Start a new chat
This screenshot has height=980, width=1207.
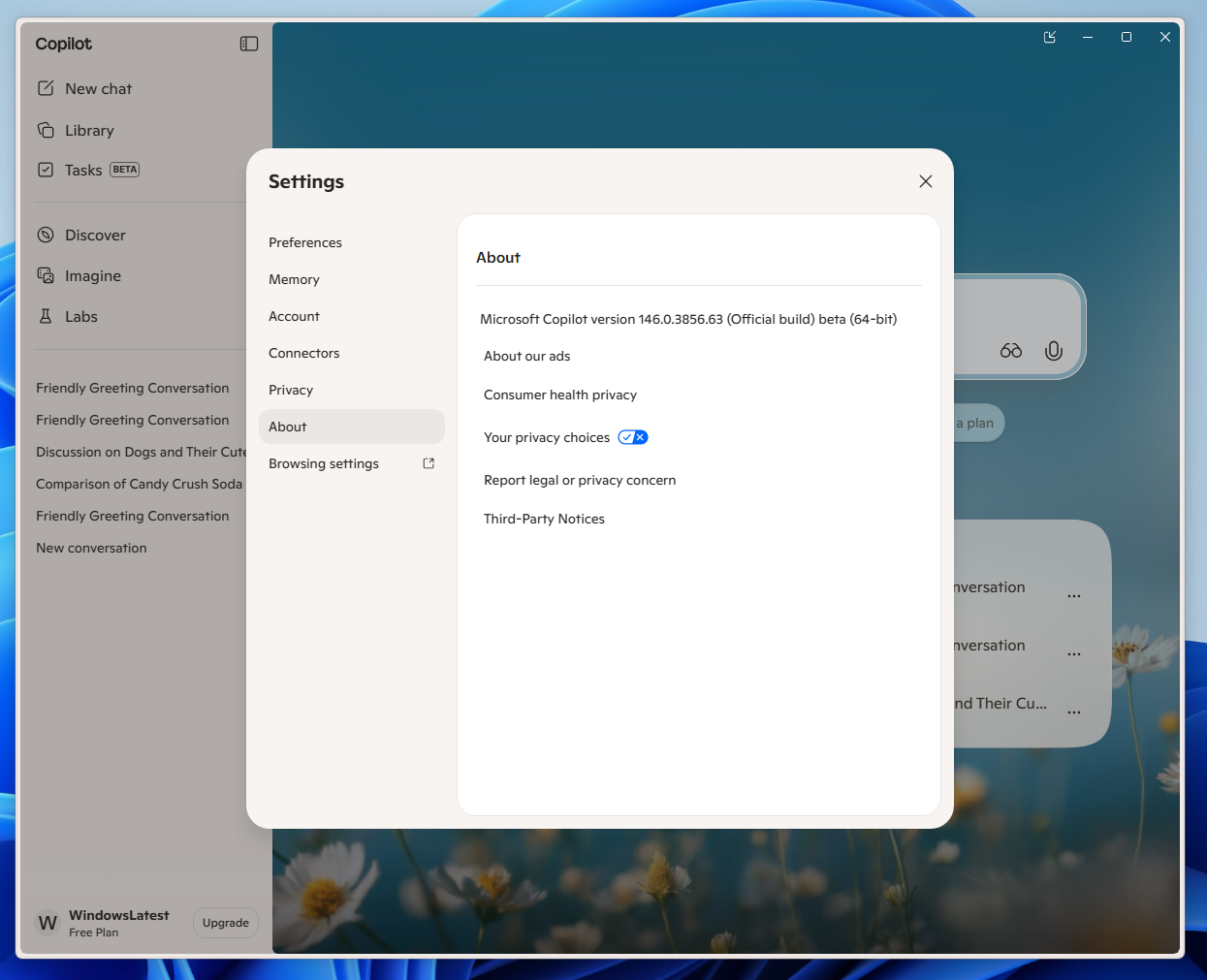coord(97,88)
